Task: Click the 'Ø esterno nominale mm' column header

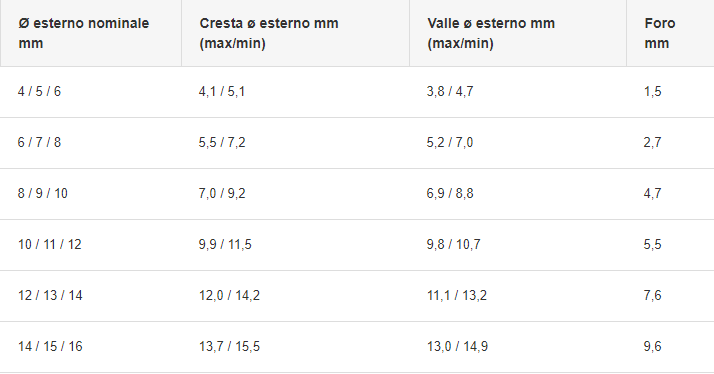Action: click(x=84, y=33)
